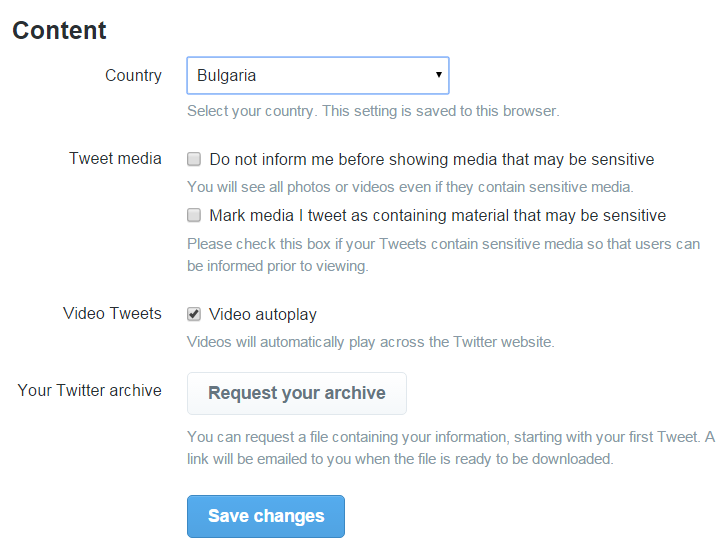Image resolution: width=728 pixels, height=551 pixels.
Task: Click the 'Do not inform me before showing media' label
Action: [432, 160]
